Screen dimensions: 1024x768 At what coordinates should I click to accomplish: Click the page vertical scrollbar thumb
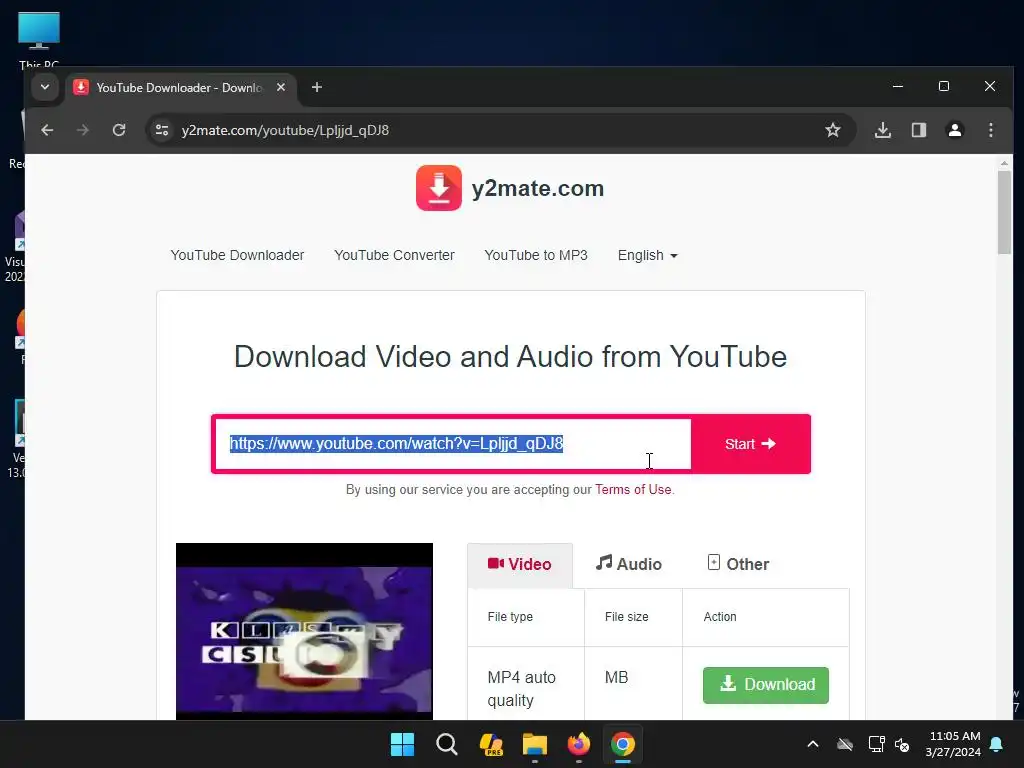point(1004,211)
